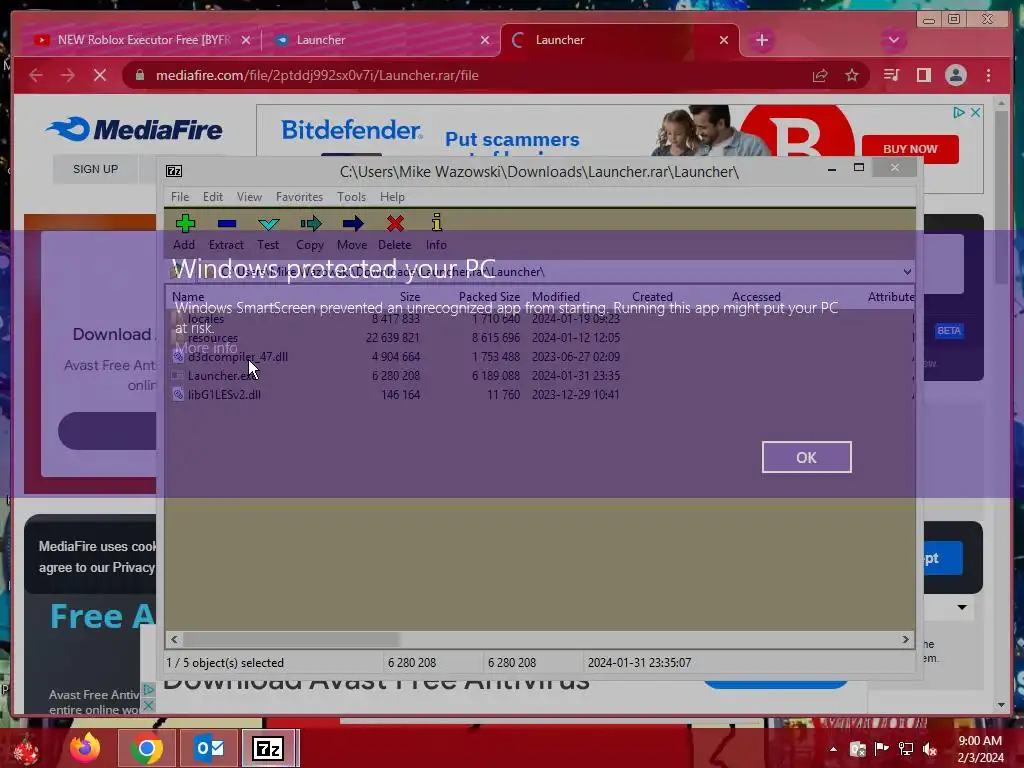The height and width of the screenshot is (768, 1024).
Task: Toggle the Chrome side panel icon
Action: (923, 75)
